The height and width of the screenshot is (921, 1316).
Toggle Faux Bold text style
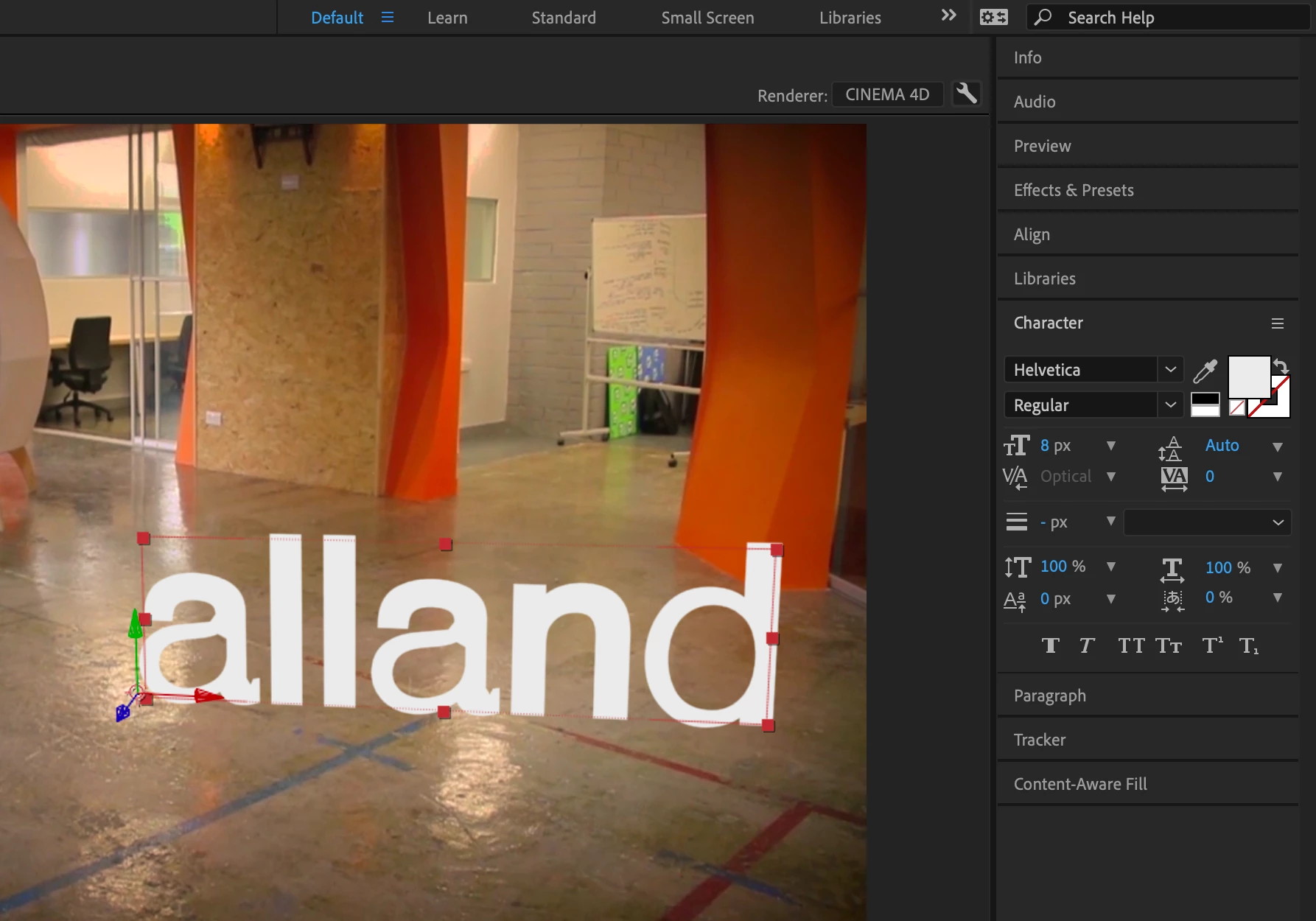tap(1051, 646)
